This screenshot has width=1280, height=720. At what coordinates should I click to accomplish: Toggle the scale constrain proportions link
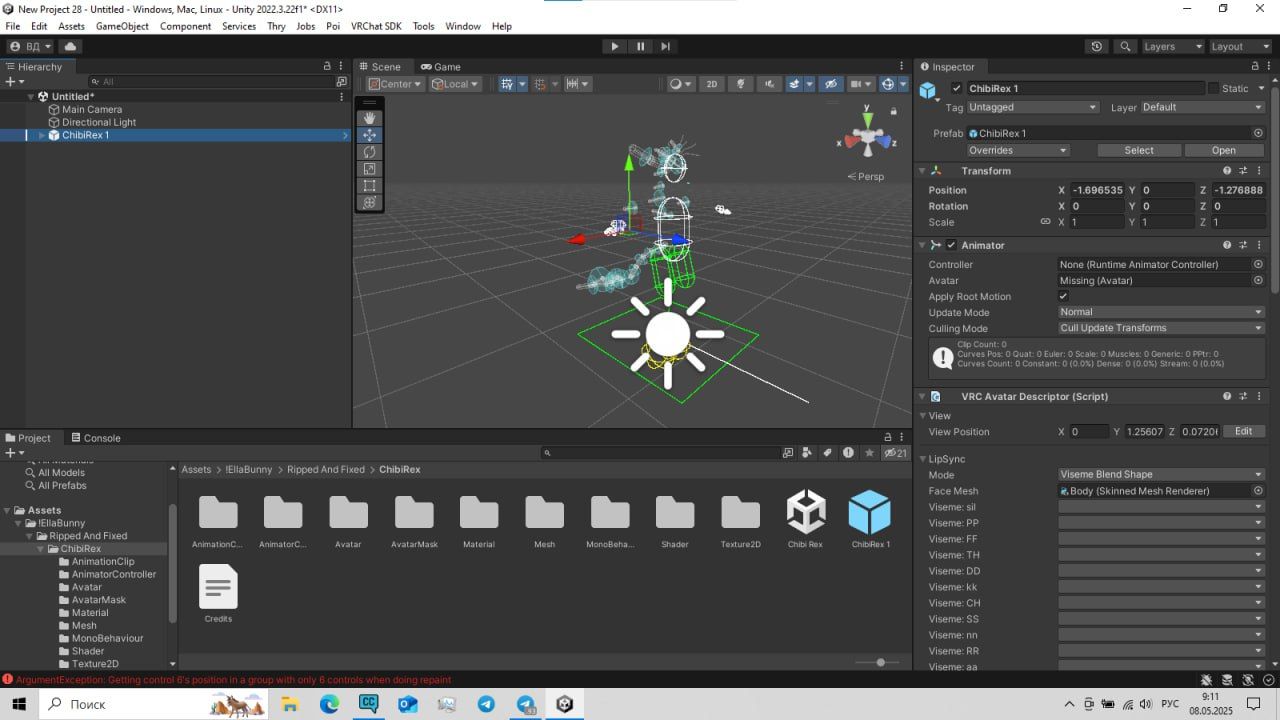pyautogui.click(x=1046, y=222)
